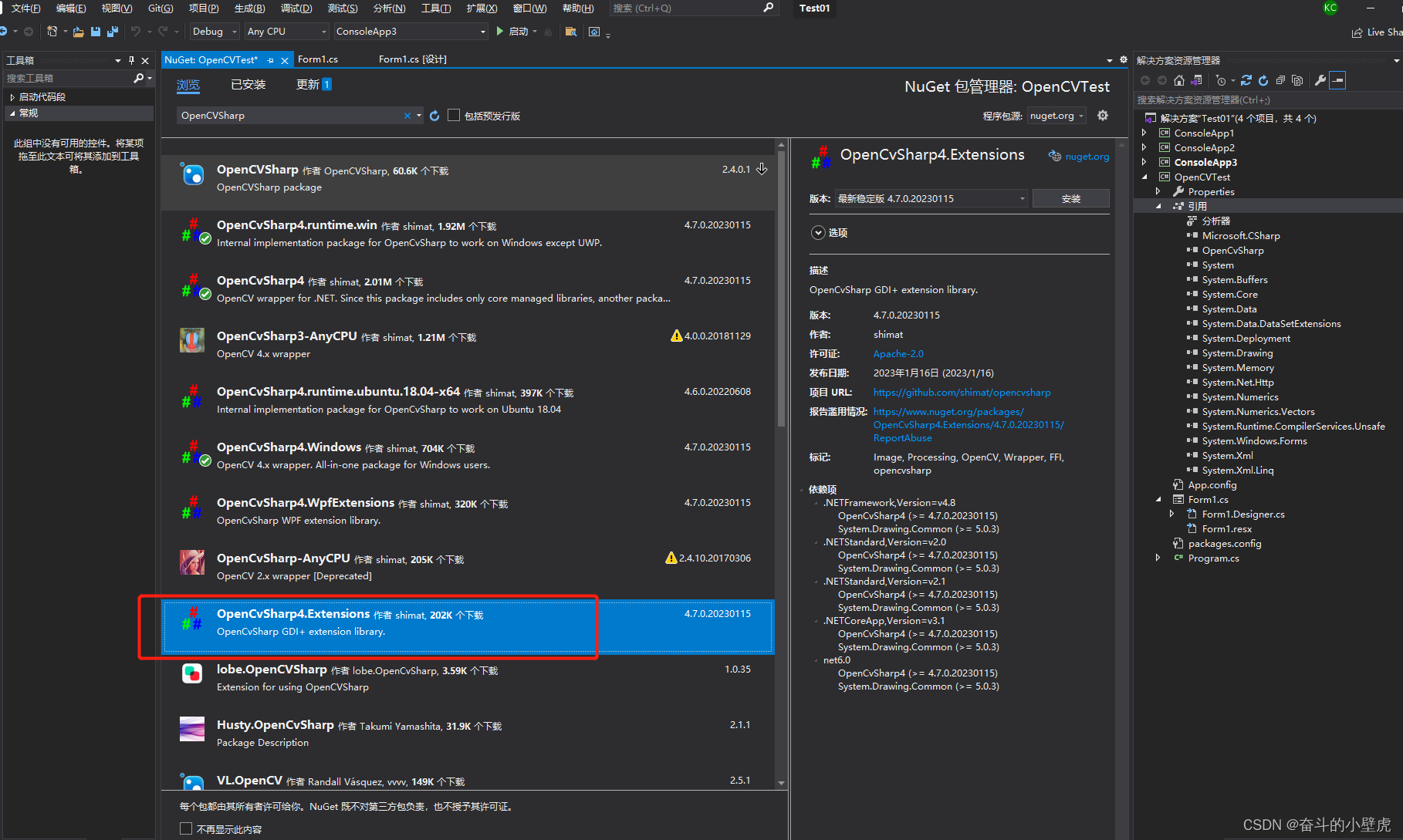Expand the Program.cs tree node
This screenshot has height=840, width=1403.
[x=1158, y=558]
